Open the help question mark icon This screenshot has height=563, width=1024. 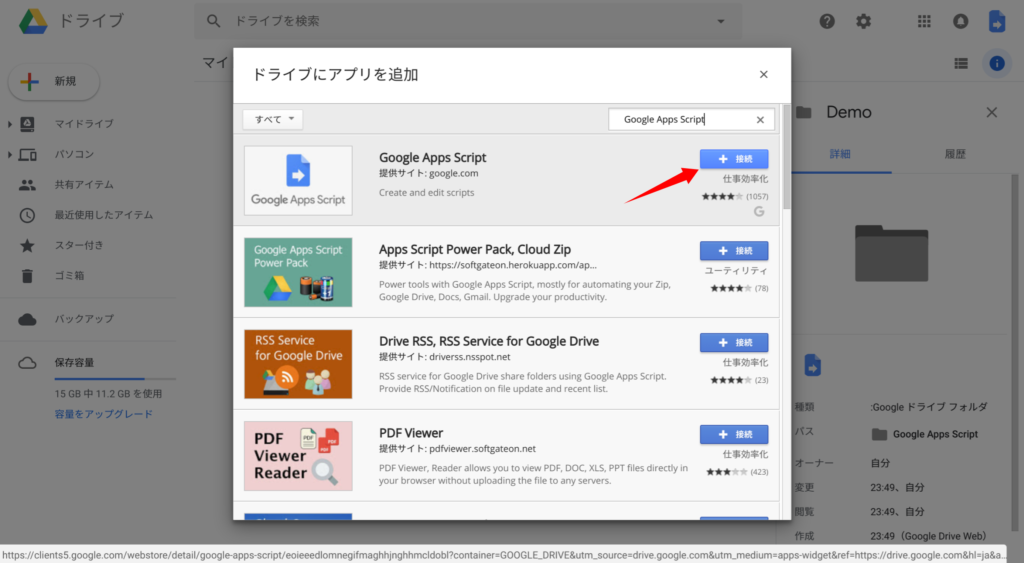827,21
